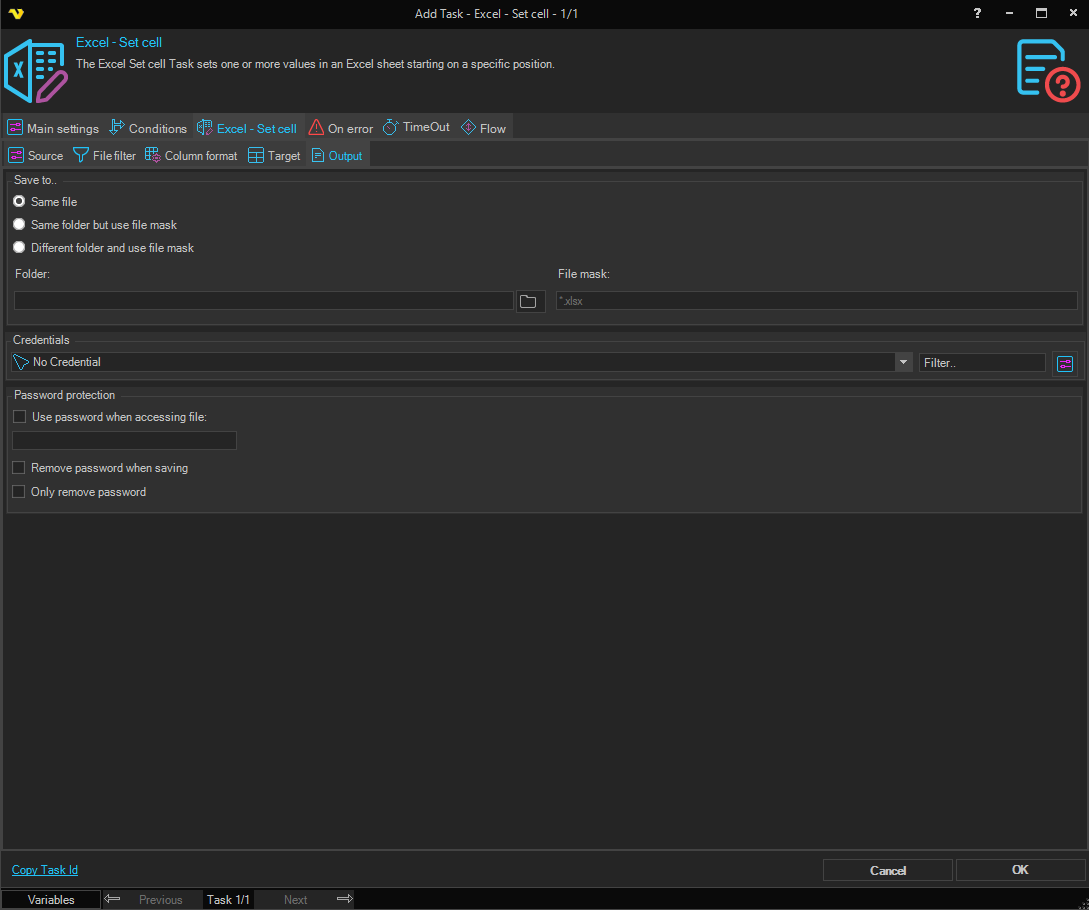
Task: Open the On error tab
Action: (340, 128)
